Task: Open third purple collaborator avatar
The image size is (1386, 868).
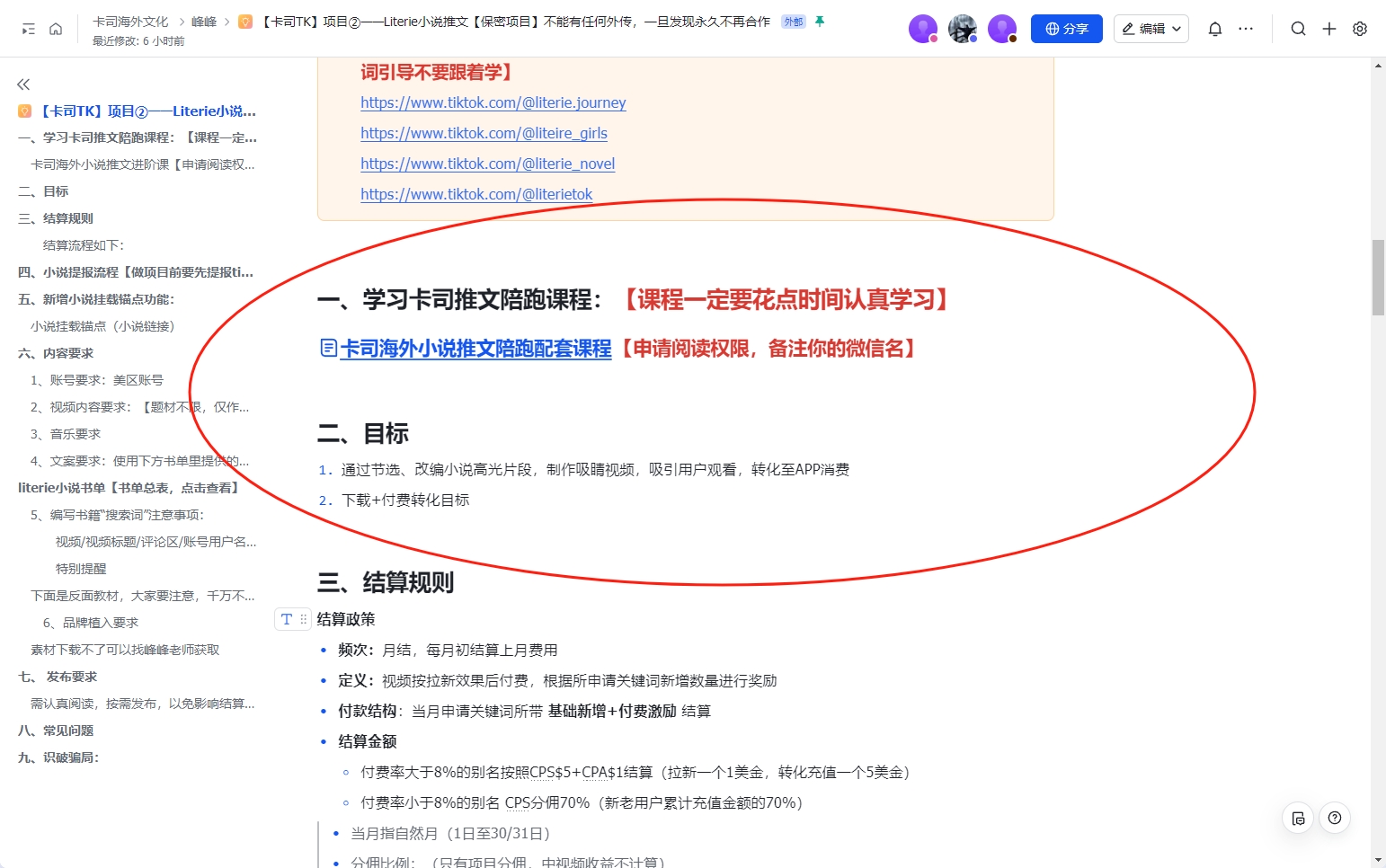Action: point(1002,29)
